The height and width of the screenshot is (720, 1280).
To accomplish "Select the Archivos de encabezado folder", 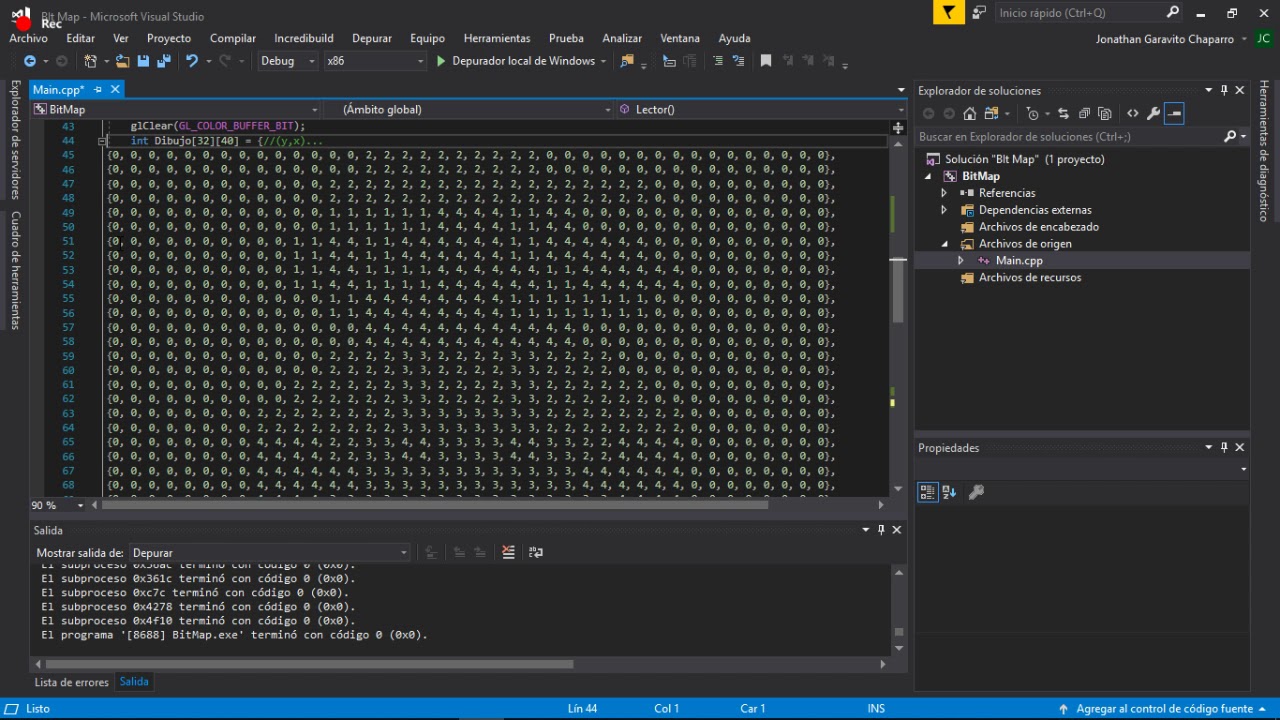I will [x=1038, y=227].
